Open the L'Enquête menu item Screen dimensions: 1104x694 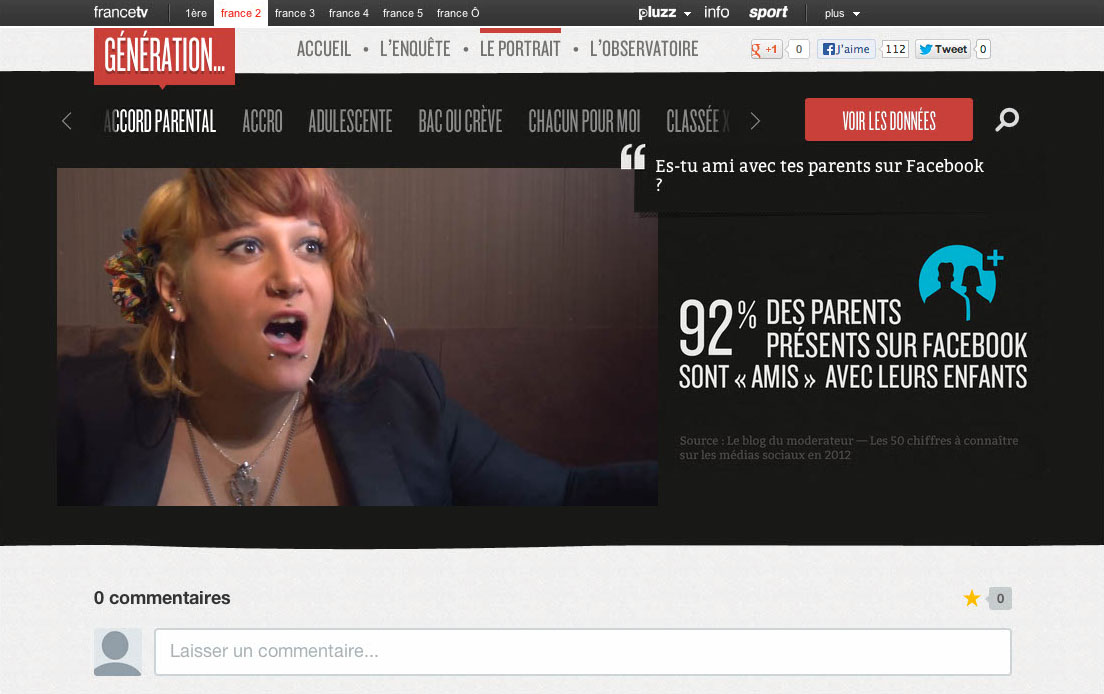415,49
